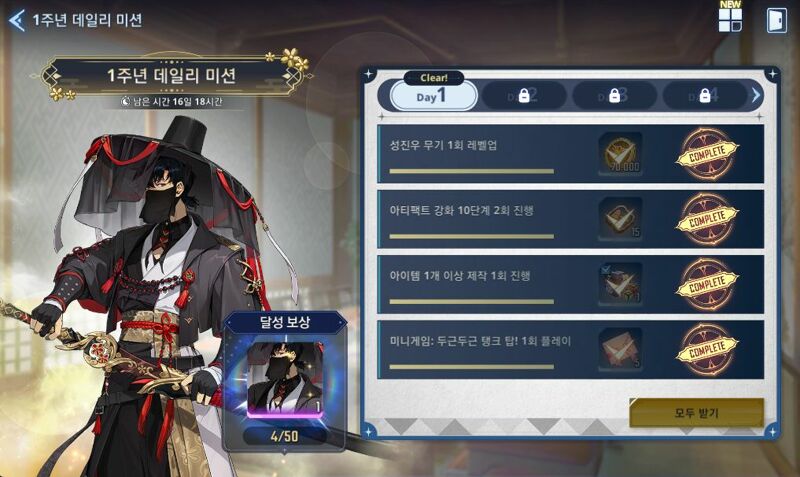The image size is (800, 477).
Task: Select the locked Day 2 tab
Action: point(524,95)
